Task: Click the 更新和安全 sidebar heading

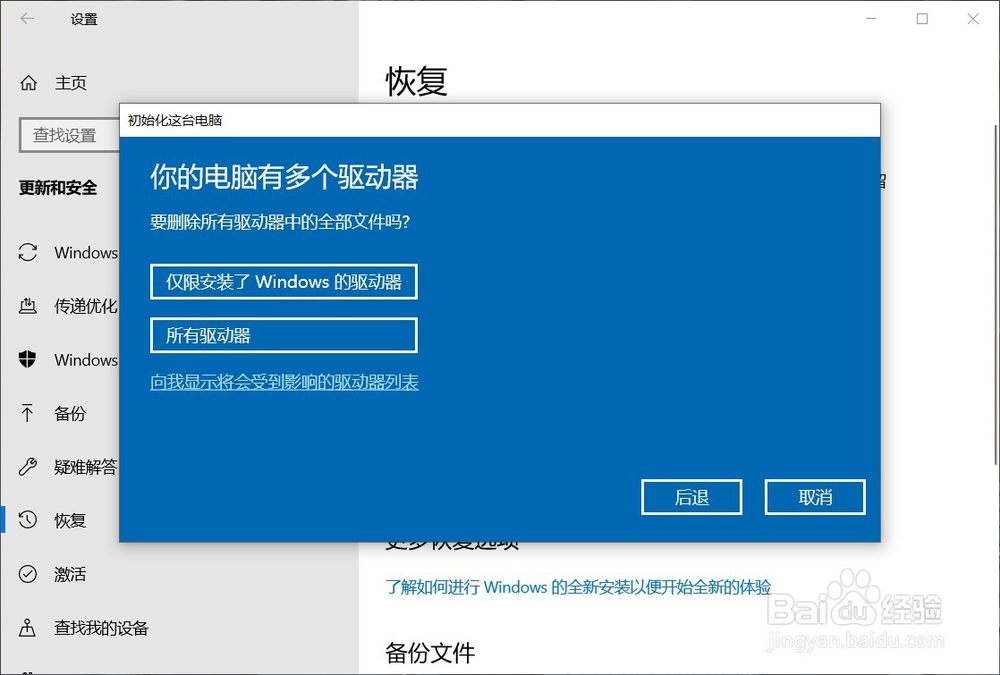Action: pos(58,188)
